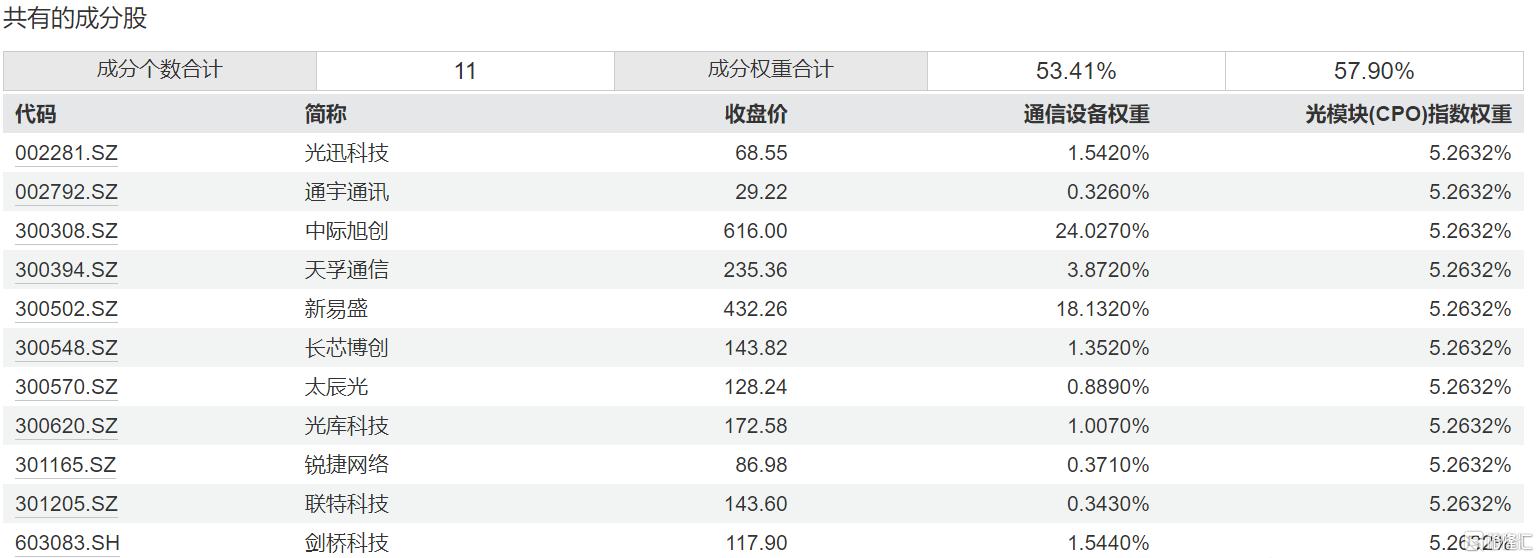
Task: Select the 成分个数合计 summary cell
Action: point(160,70)
